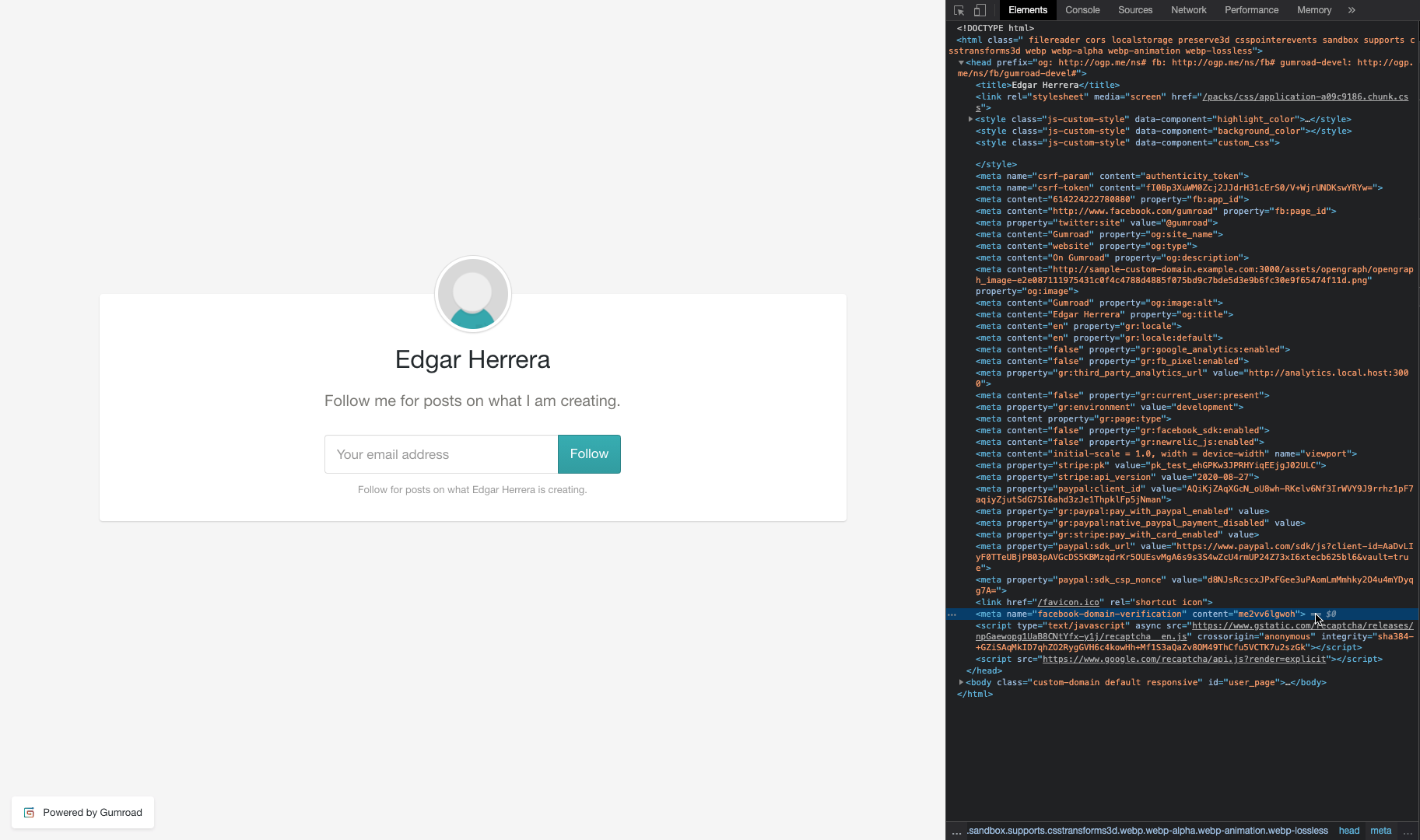Select the twitter:site meta element

(x=1096, y=222)
